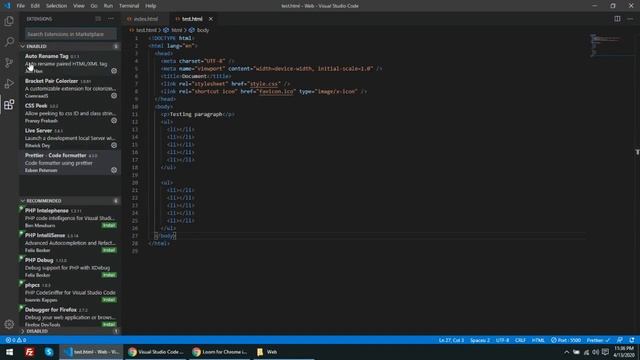Open errors and warnings in the status bar
Screen dimensions: 640x360
(x=16, y=340)
